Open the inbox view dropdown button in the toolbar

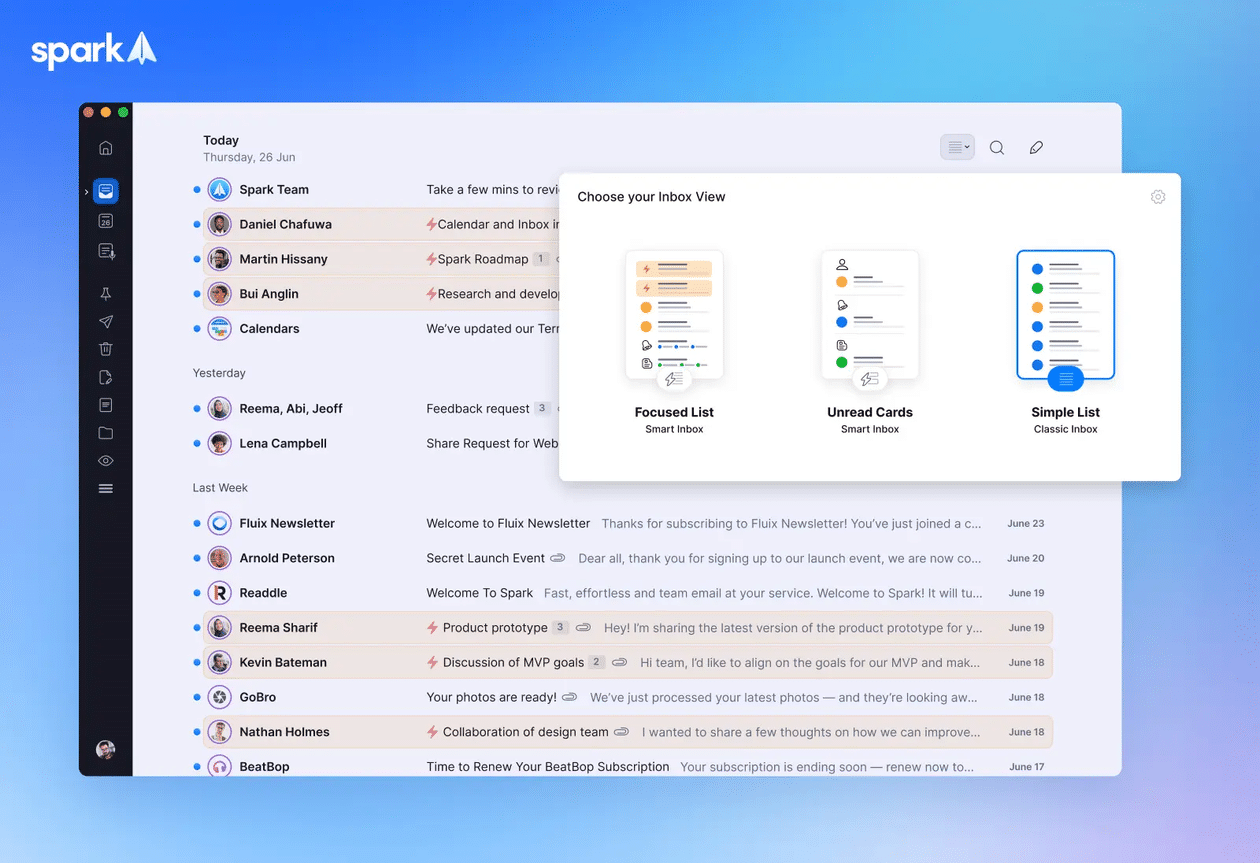(957, 148)
